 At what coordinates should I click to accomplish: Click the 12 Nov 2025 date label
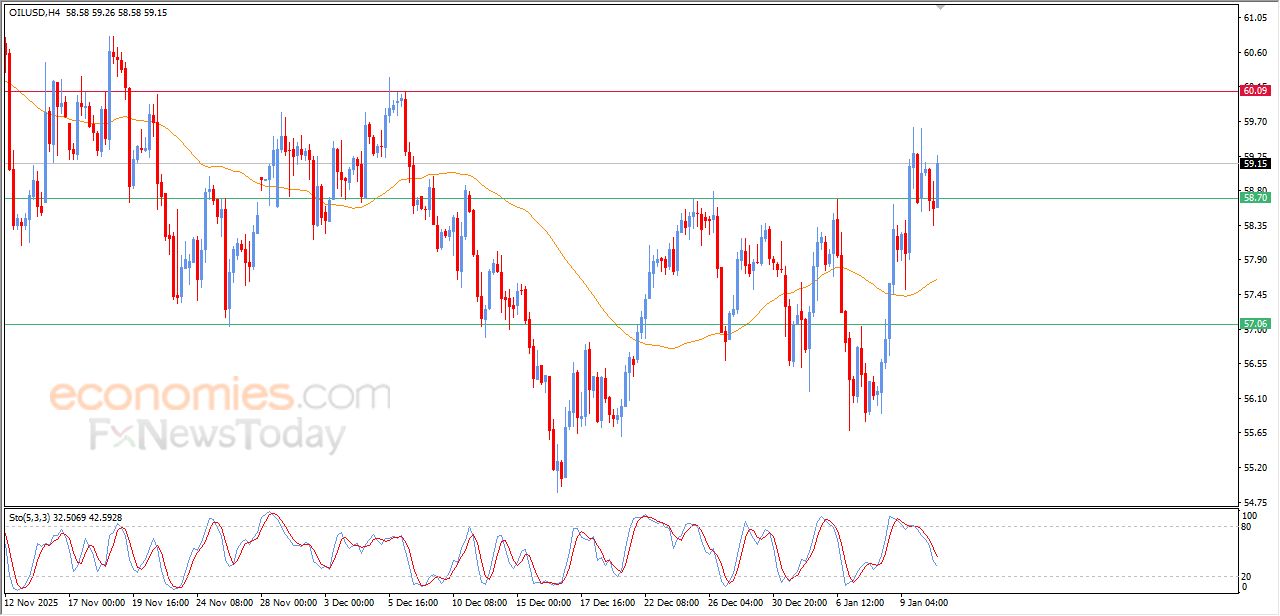[30, 603]
